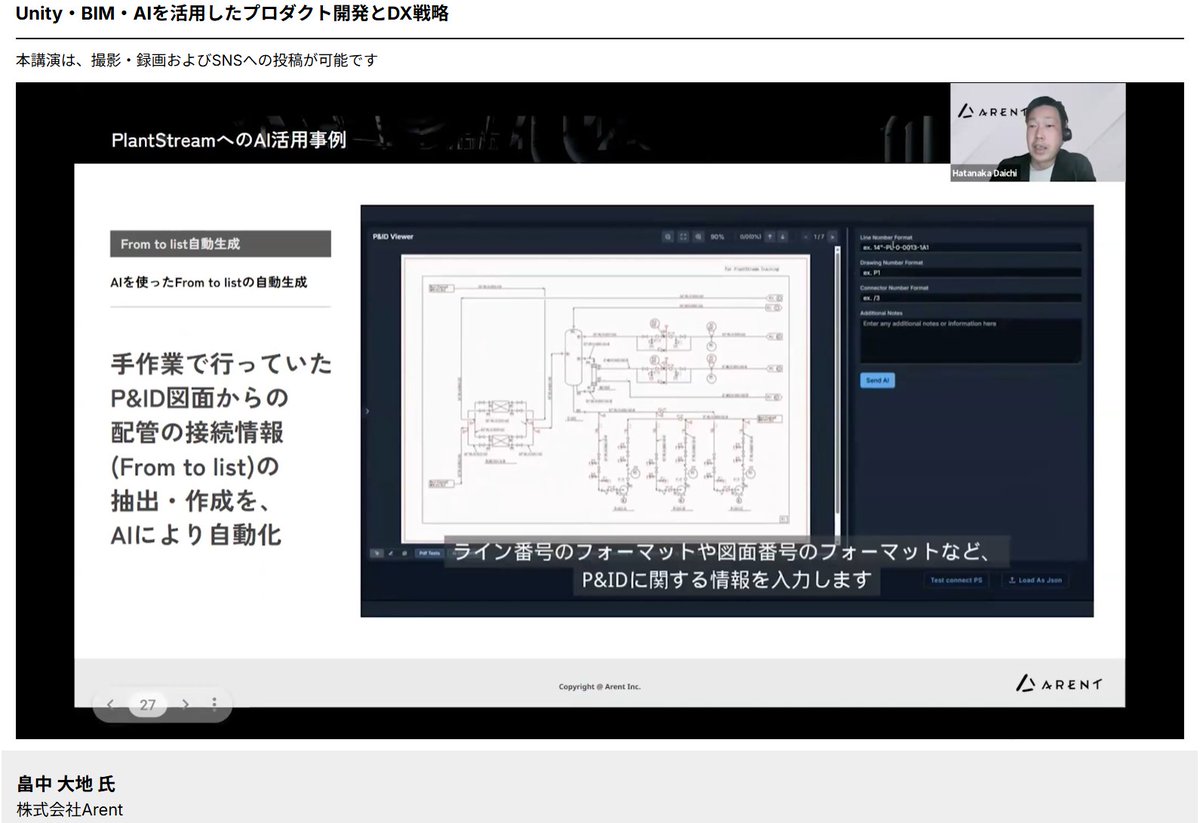
Task: Go to the previous slide with left chevron
Action: click(x=110, y=704)
